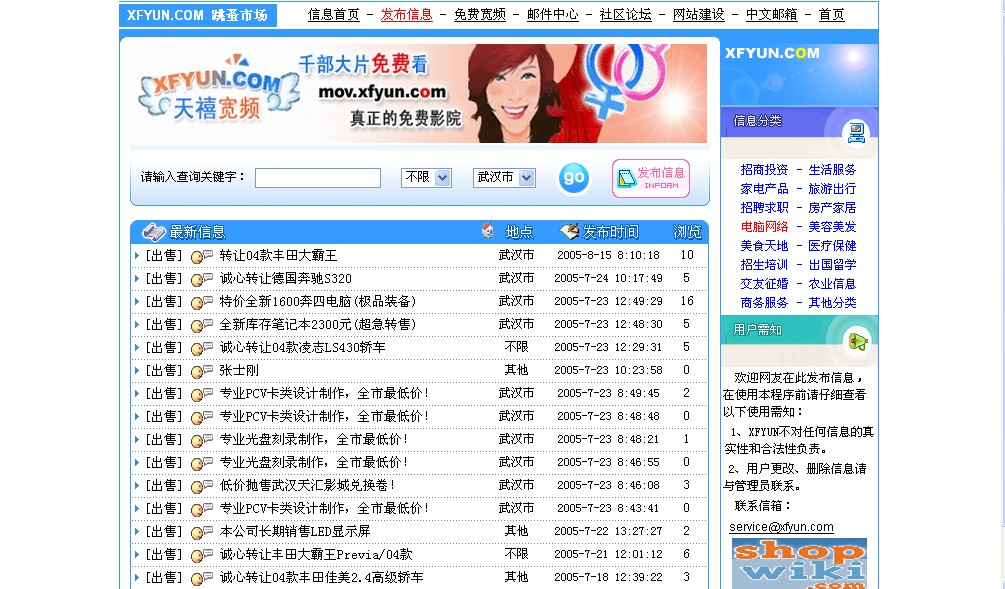Open the 不限 category dropdown
Viewport: 1005px width, 589px height.
click(x=426, y=178)
